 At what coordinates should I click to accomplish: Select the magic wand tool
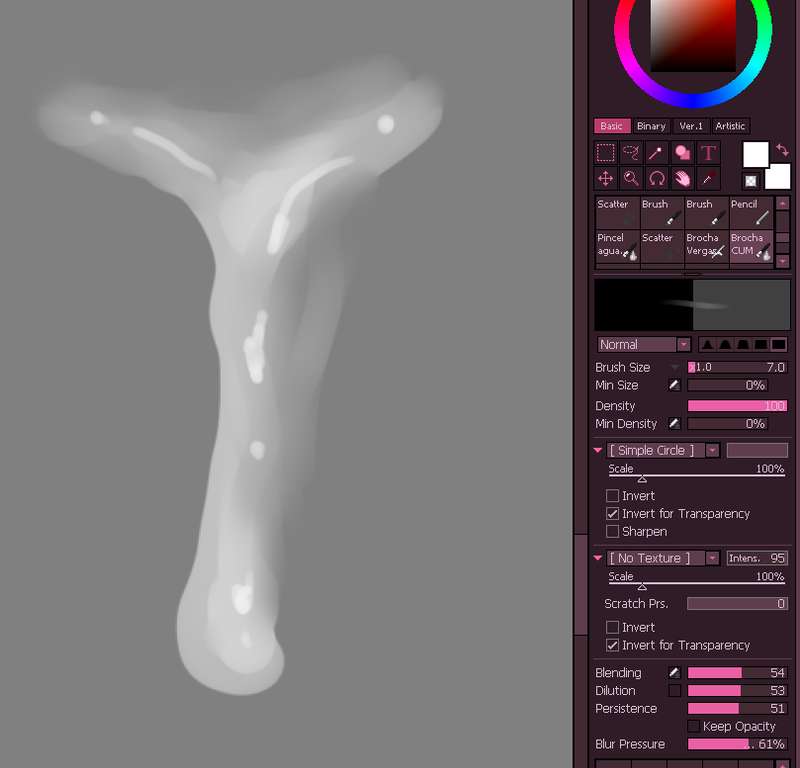tap(657, 153)
